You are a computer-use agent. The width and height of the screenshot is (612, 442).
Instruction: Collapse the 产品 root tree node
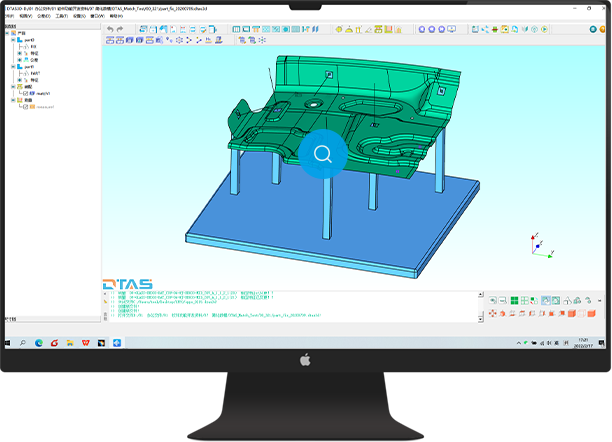(7, 34)
